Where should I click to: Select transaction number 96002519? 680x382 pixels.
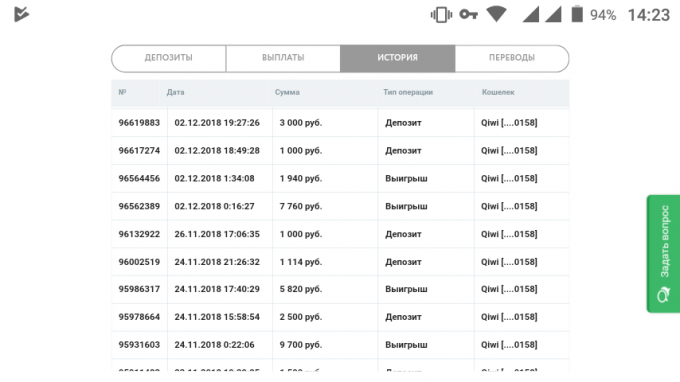(139, 262)
